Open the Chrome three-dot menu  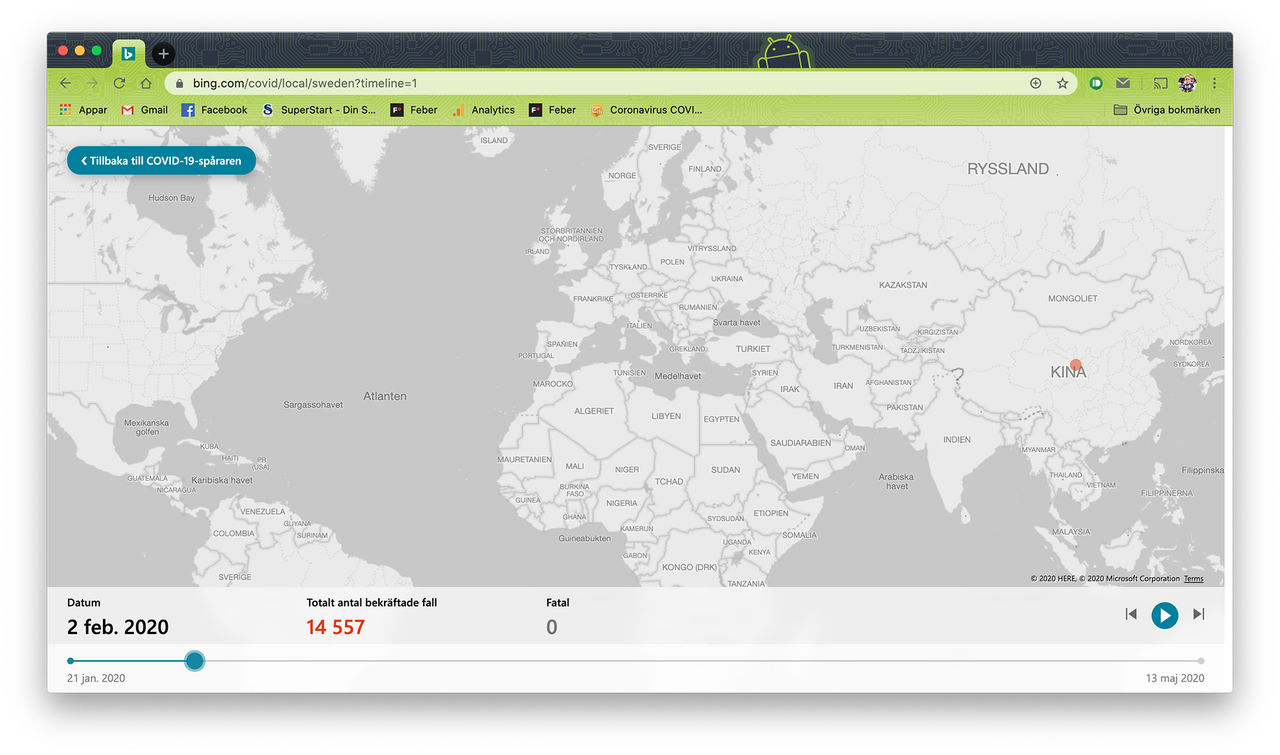pyautogui.click(x=1214, y=83)
